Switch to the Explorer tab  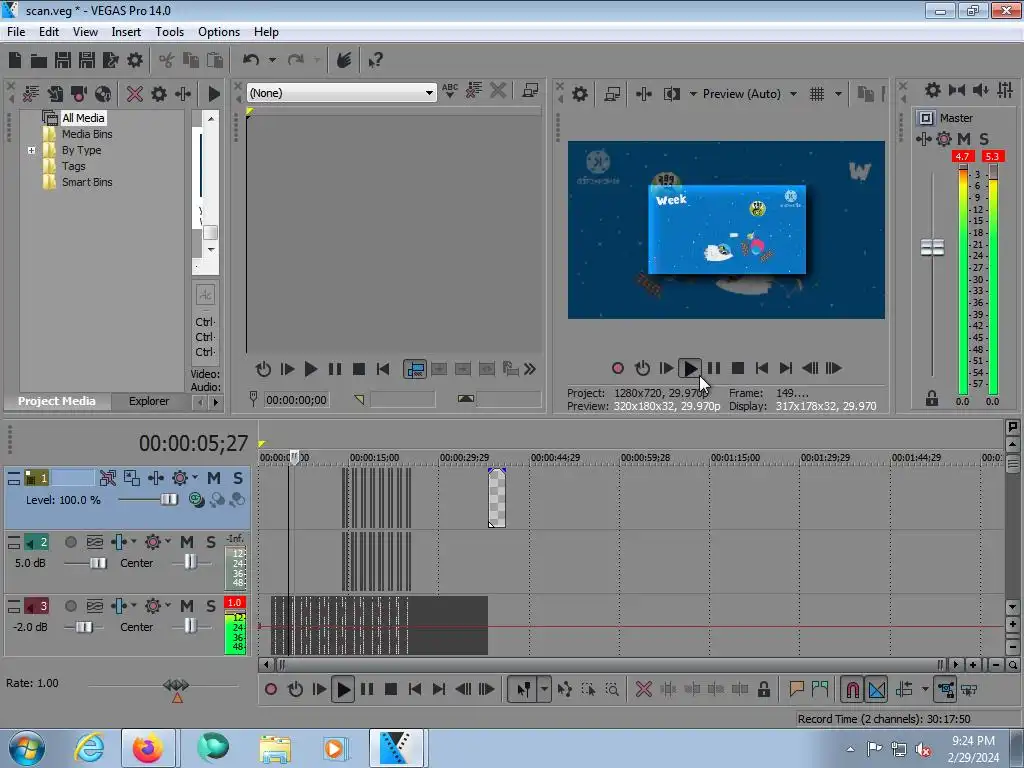coord(149,401)
